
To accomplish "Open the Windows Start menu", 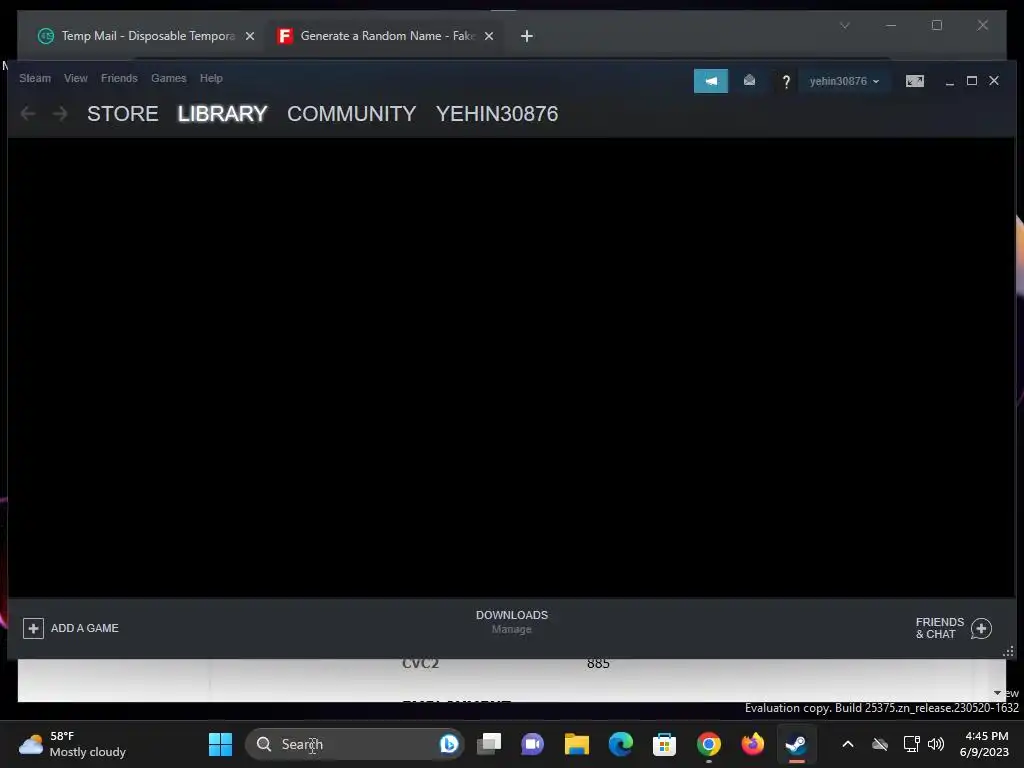I will coord(220,744).
